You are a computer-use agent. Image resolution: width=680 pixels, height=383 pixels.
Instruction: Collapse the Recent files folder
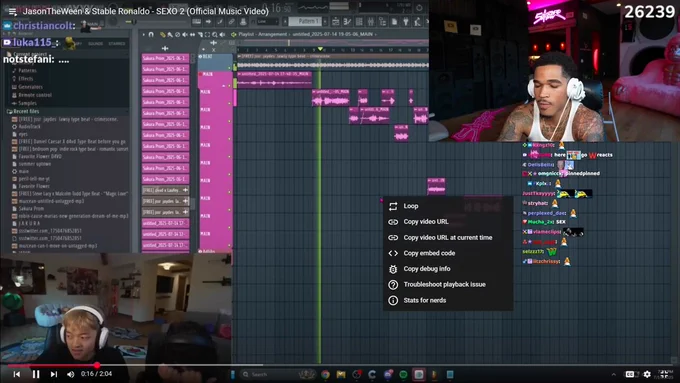[x=23, y=111]
